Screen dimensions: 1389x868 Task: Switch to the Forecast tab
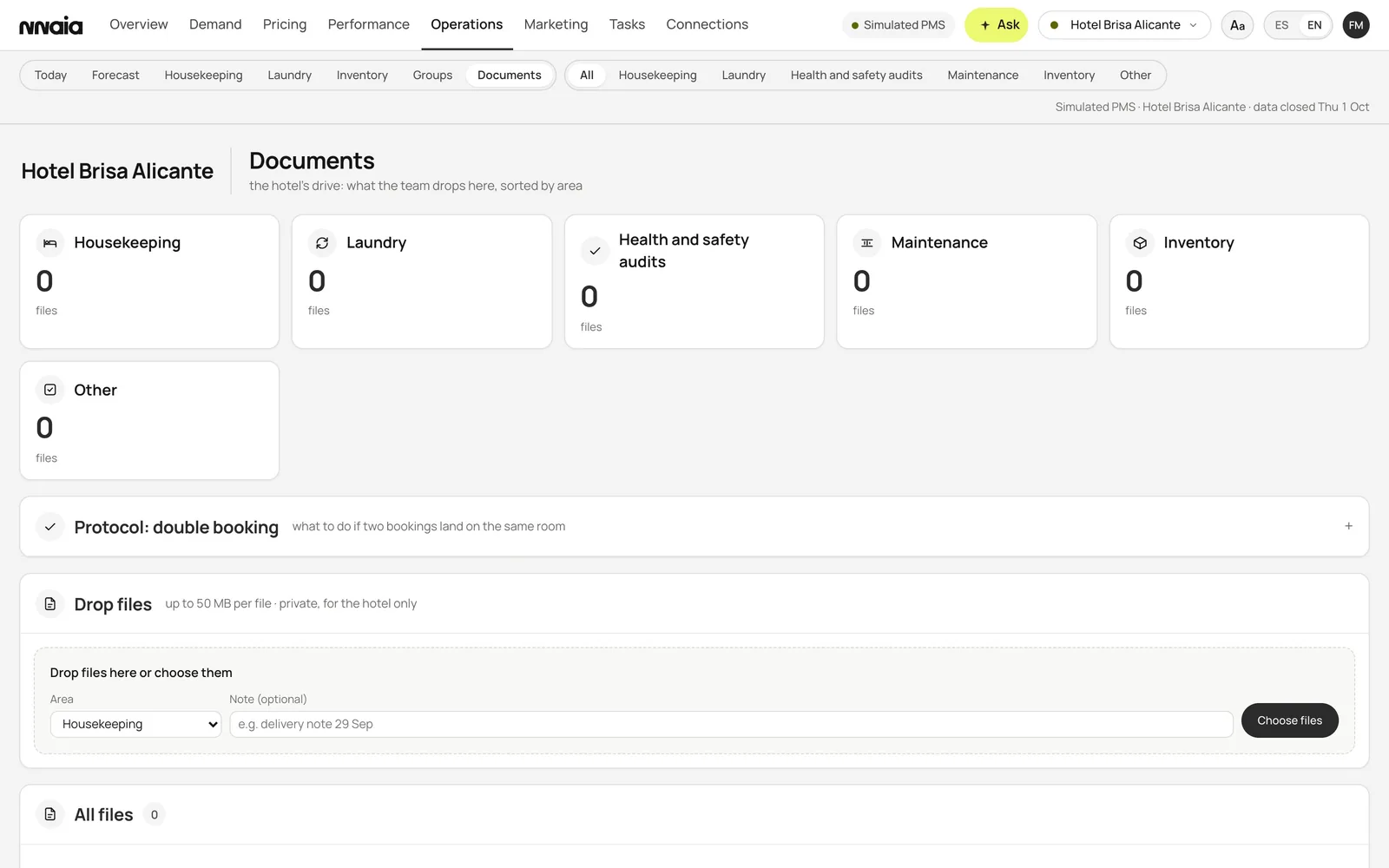[115, 76]
